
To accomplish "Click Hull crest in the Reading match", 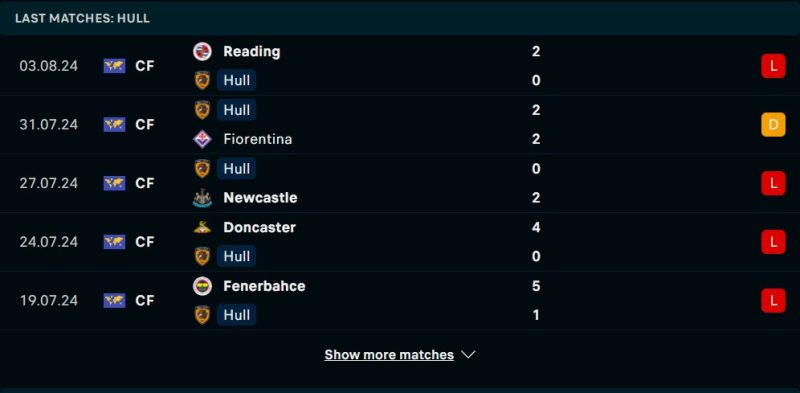I will [x=202, y=81].
